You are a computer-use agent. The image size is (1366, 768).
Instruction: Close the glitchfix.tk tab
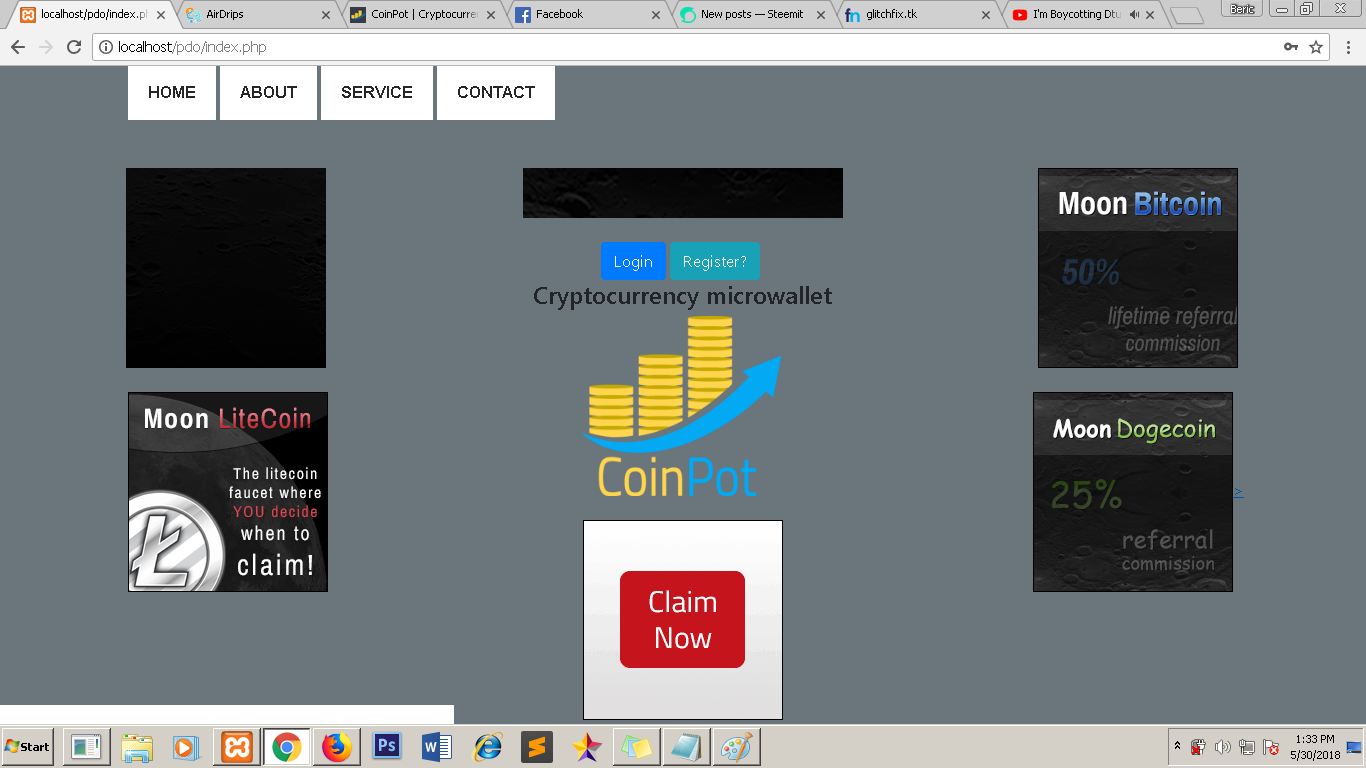coord(986,15)
